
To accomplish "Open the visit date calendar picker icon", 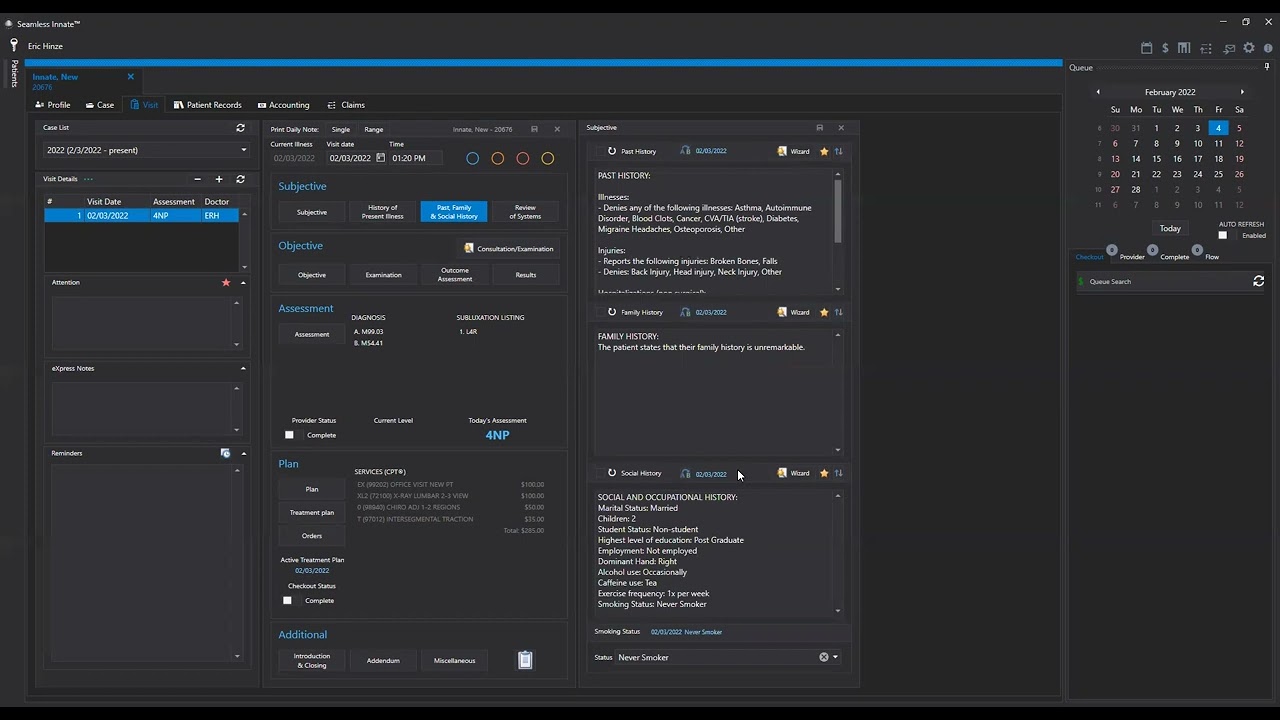I will 380,158.
